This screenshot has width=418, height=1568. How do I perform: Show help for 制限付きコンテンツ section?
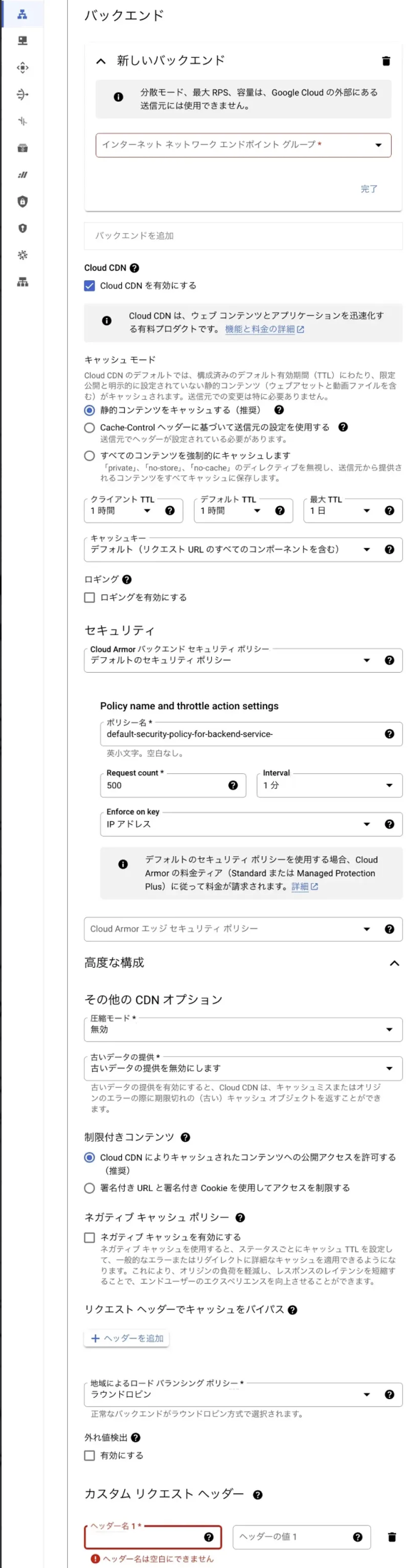(x=185, y=1138)
